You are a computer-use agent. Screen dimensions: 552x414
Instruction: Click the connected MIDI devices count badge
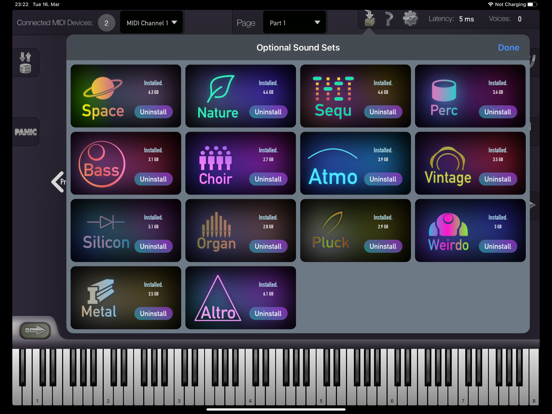106,23
